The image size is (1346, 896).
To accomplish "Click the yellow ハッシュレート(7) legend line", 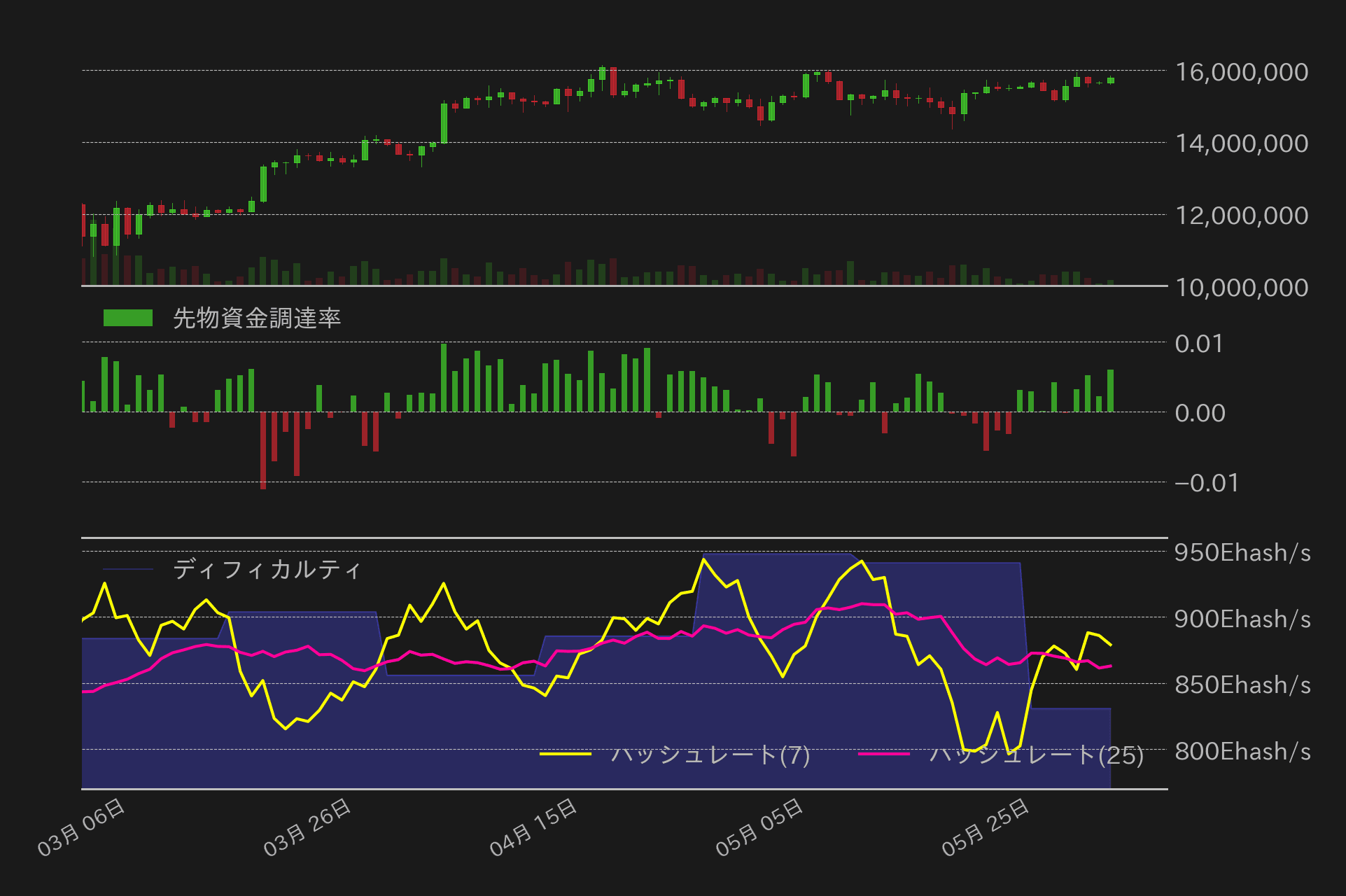I will pos(566,754).
